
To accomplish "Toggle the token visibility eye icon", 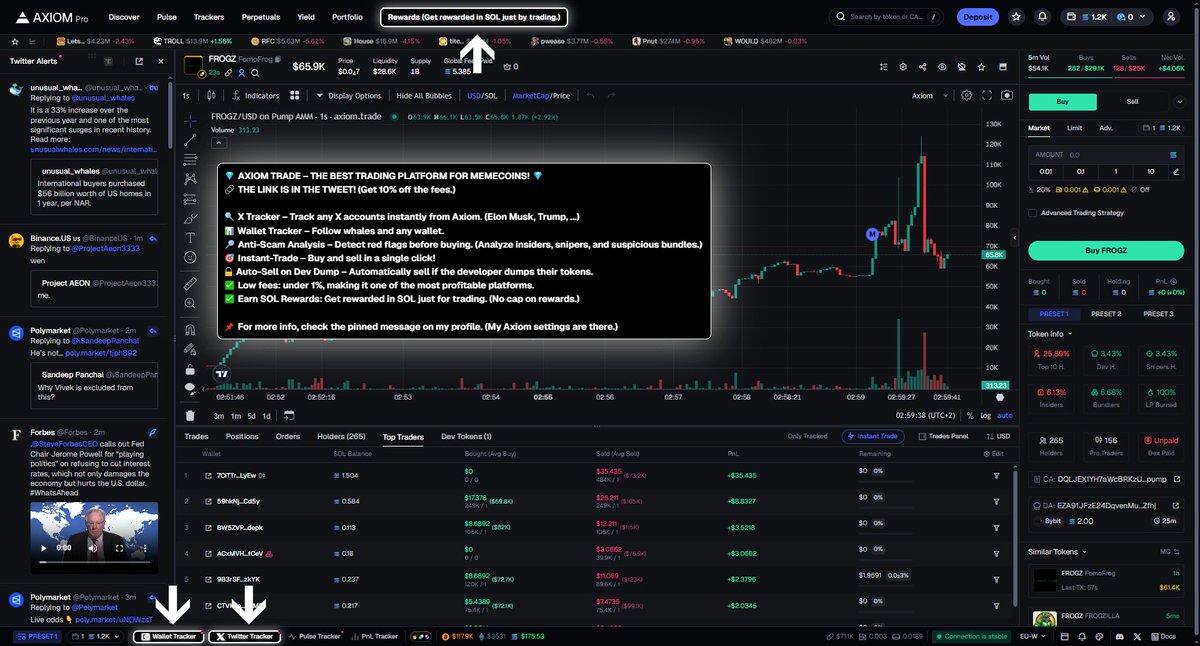I will click(941, 67).
